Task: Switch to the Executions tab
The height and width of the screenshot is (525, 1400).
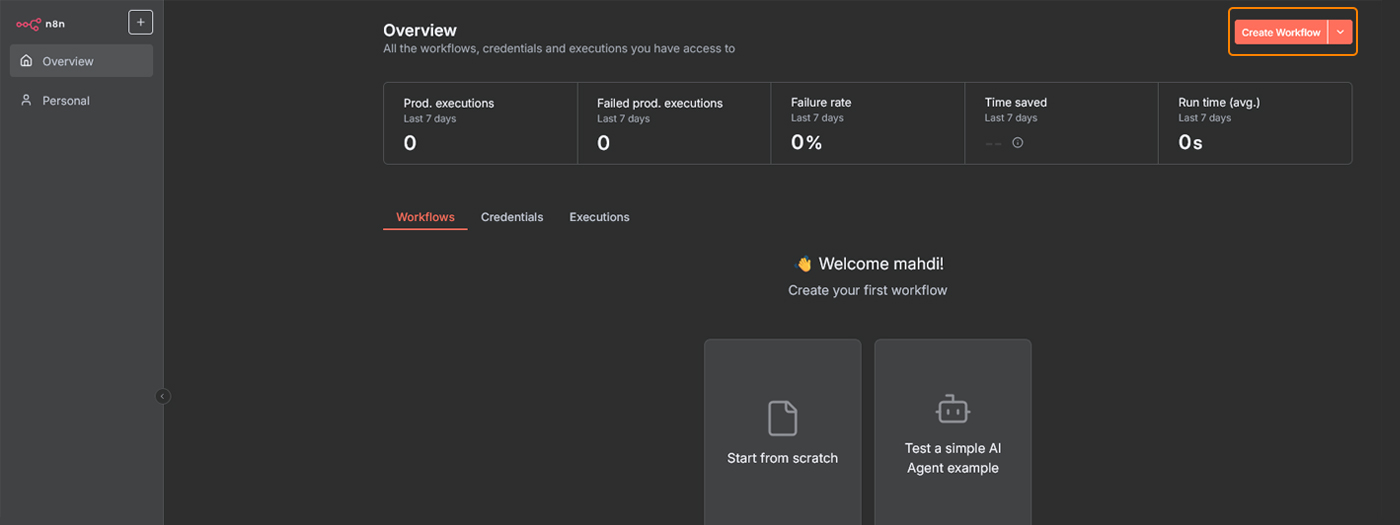Action: pyautogui.click(x=599, y=217)
